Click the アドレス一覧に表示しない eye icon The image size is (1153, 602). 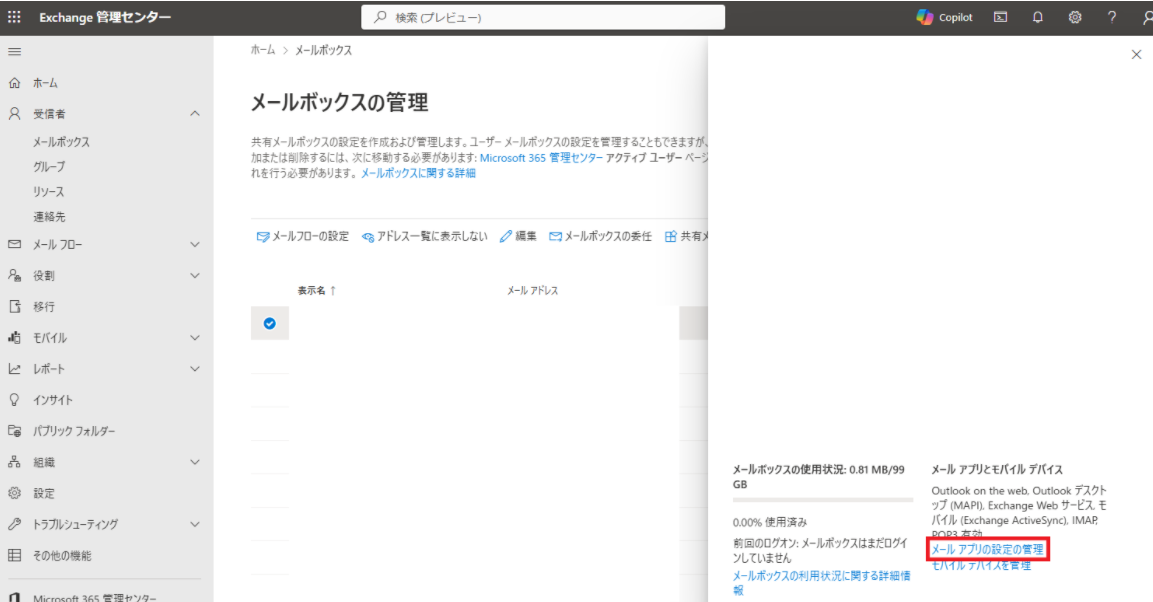click(368, 237)
